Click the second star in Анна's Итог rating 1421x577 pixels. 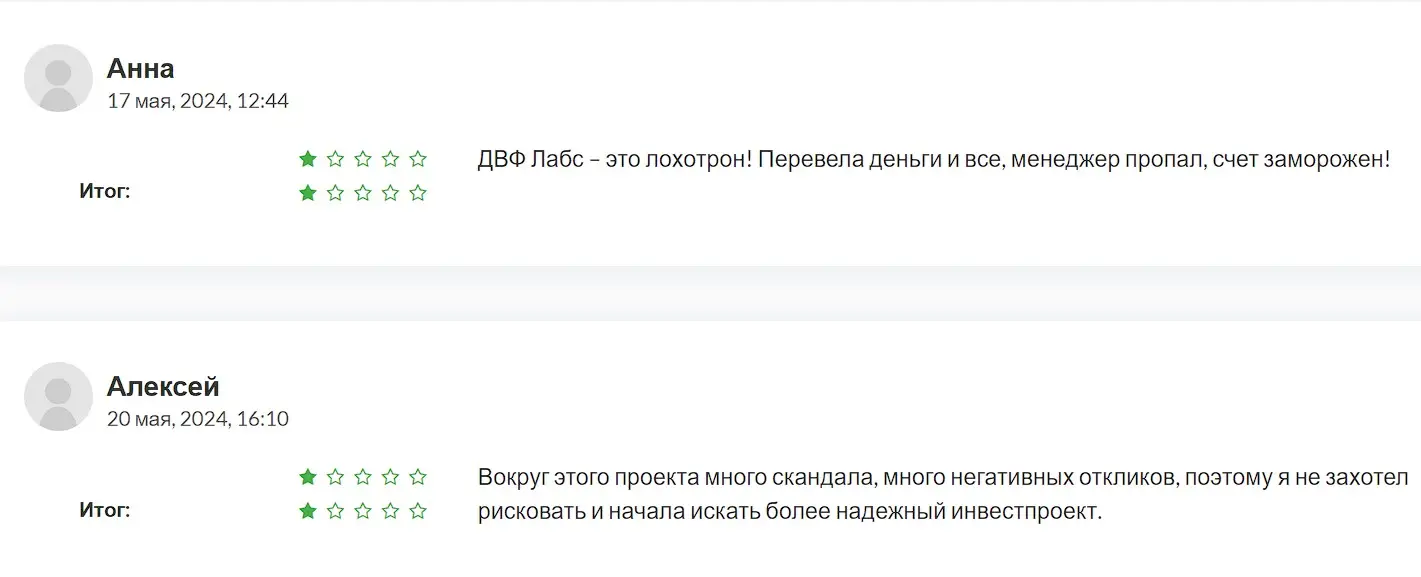coord(335,193)
